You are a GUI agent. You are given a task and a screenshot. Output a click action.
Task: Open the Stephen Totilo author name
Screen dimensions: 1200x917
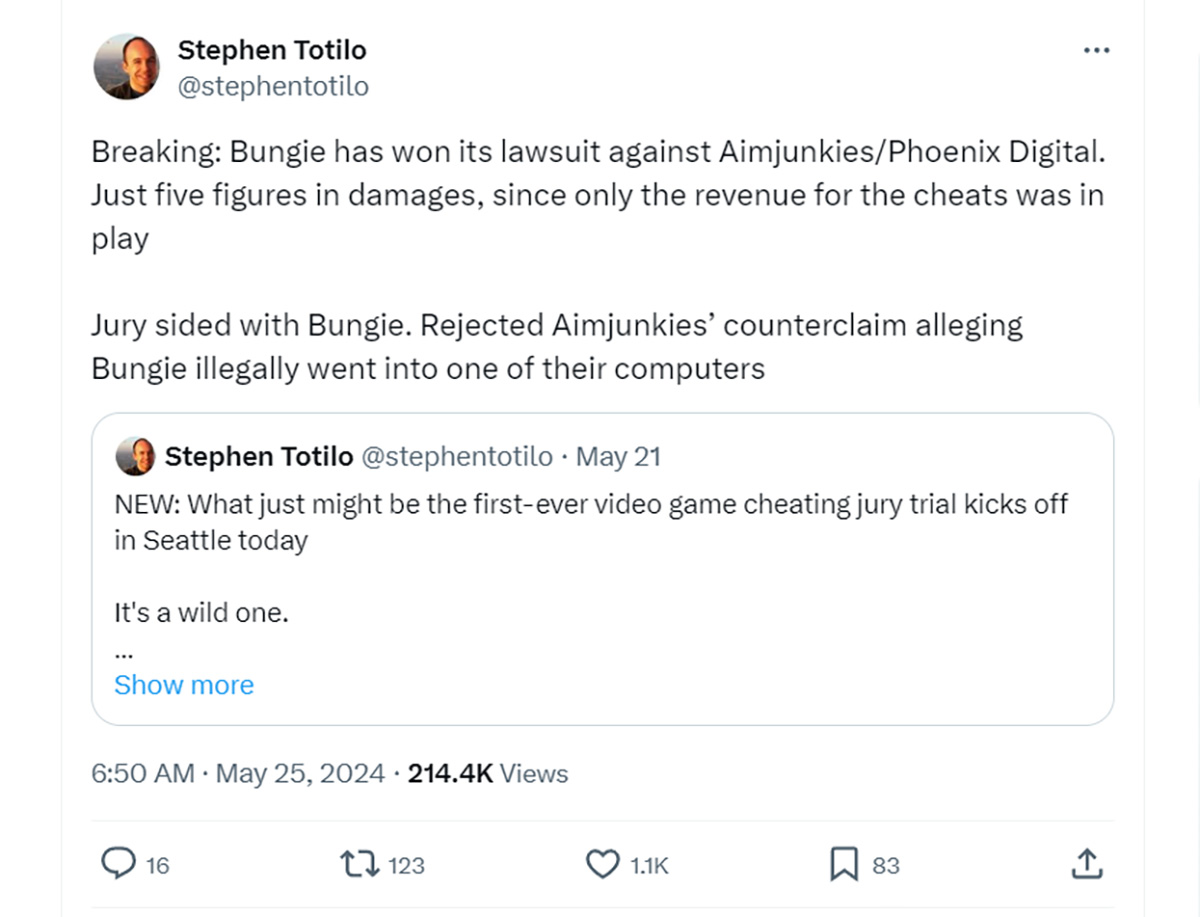(x=272, y=50)
